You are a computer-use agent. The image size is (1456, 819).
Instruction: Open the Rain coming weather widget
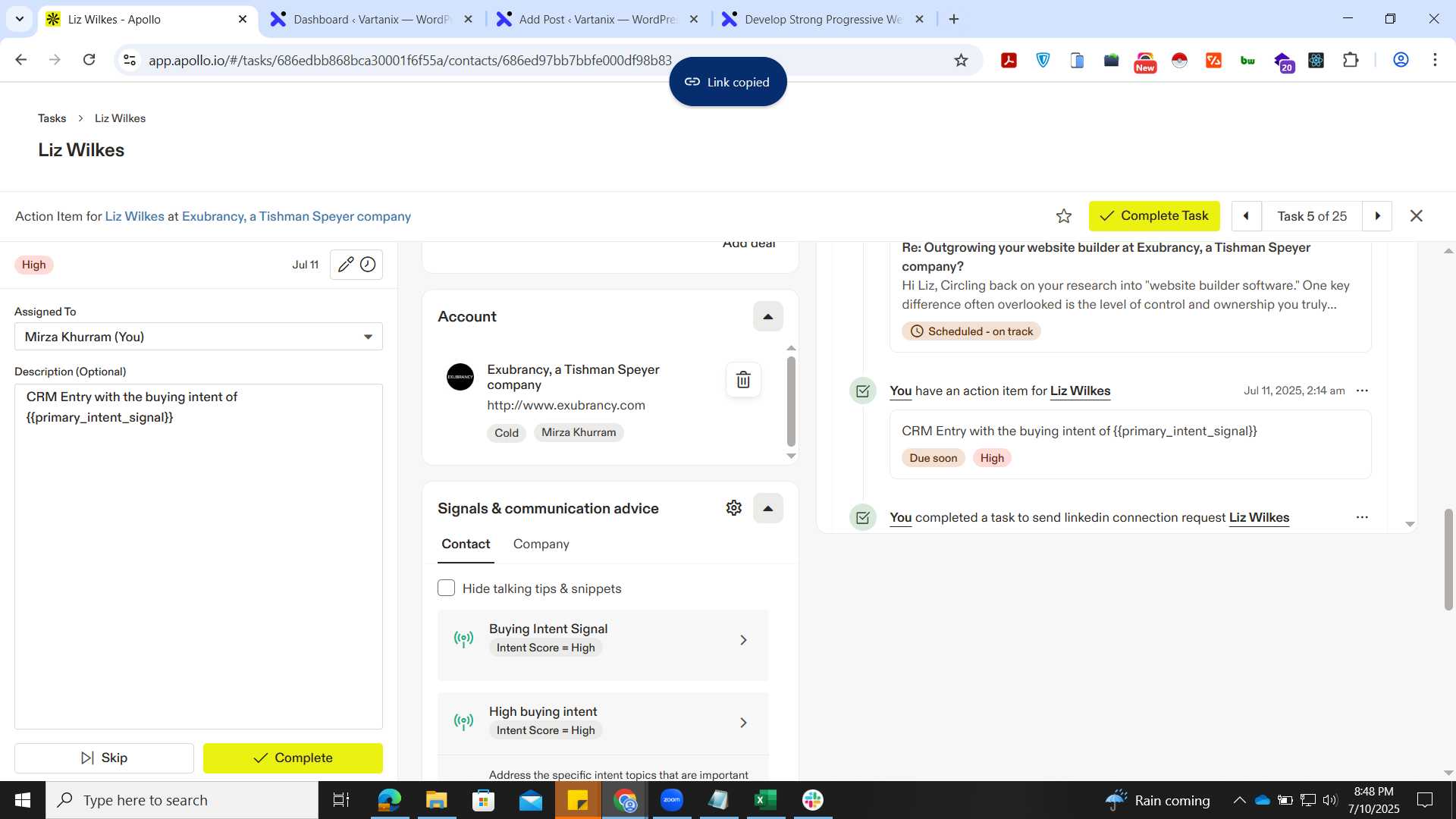1157,800
